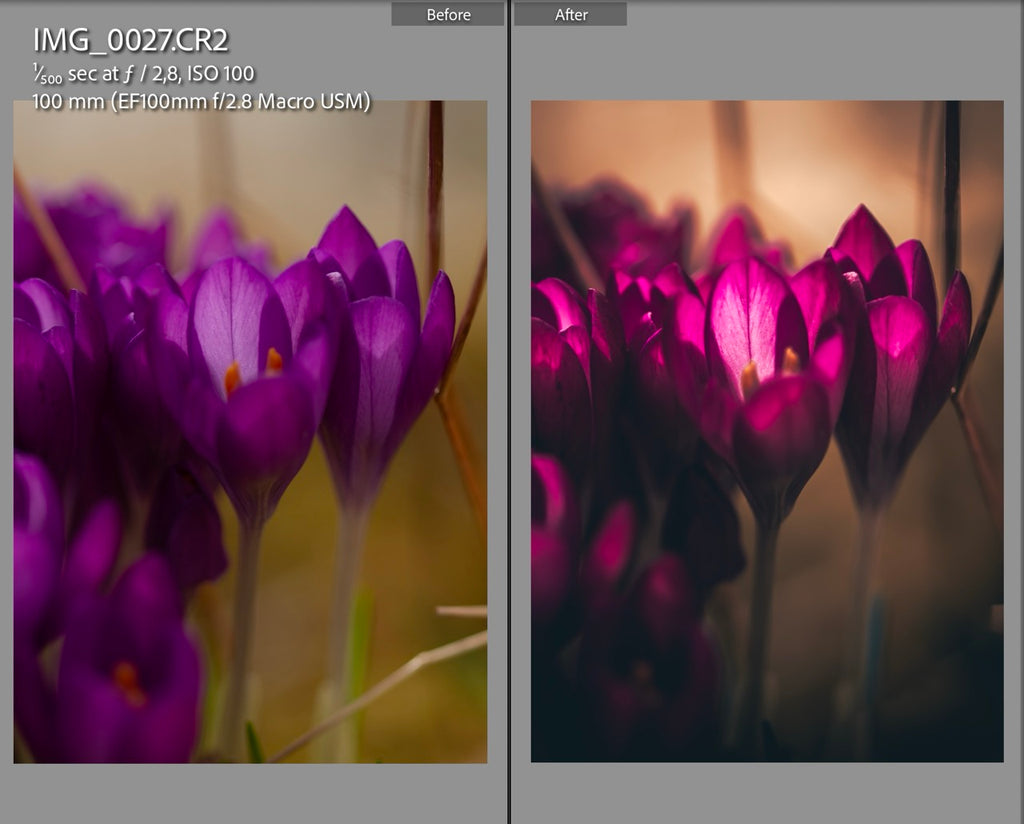Click exposure info '1/500 sec at f / 2,8, ISO 100'
Screen dimensions: 1024x824
coord(143,74)
